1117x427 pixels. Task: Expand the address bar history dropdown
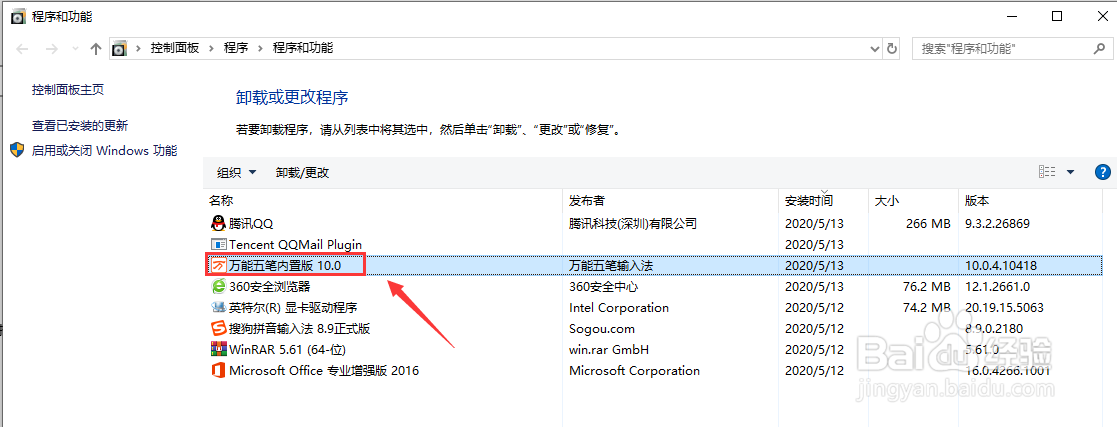click(x=872, y=48)
